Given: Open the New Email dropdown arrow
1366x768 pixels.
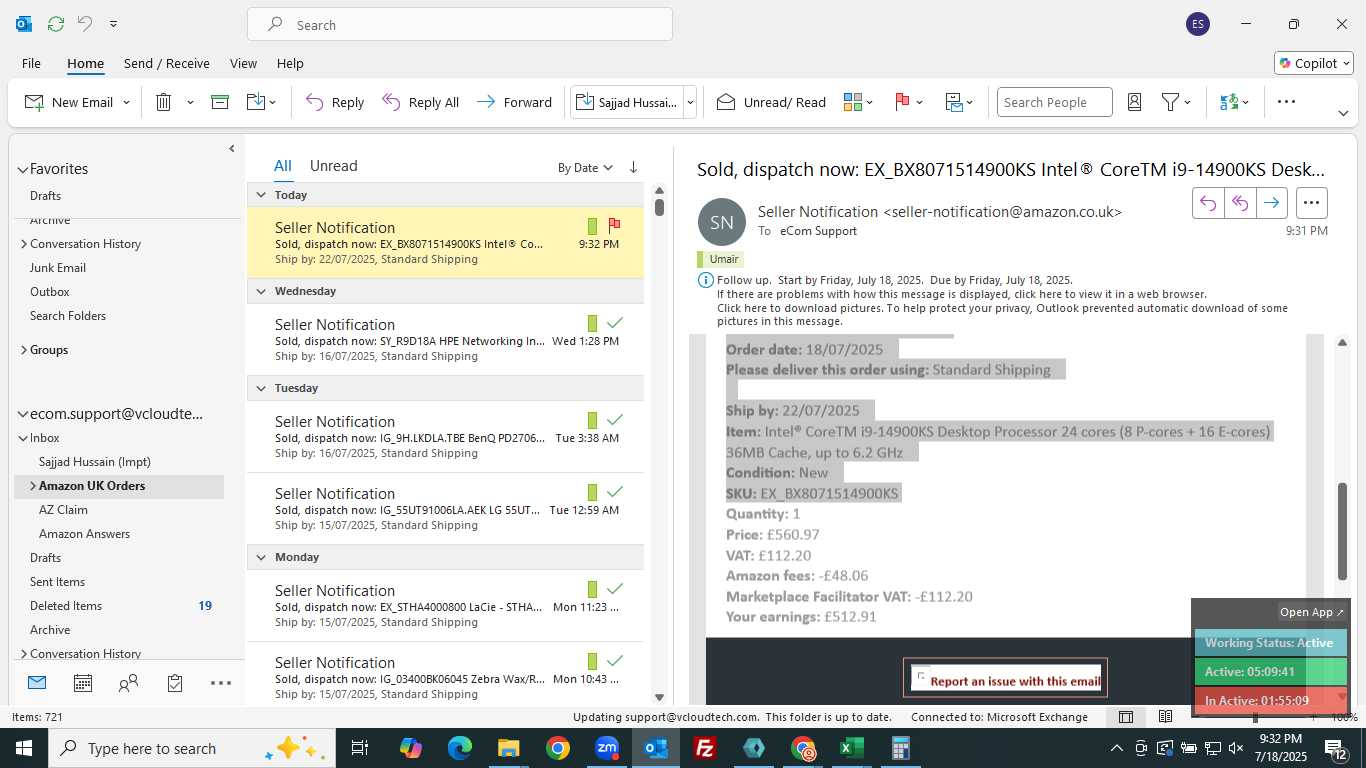Looking at the screenshot, I should [x=126, y=102].
